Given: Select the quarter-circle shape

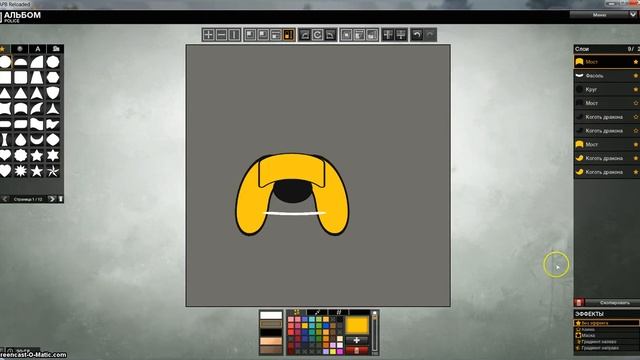Looking at the screenshot, I should pyautogui.click(x=37, y=62).
